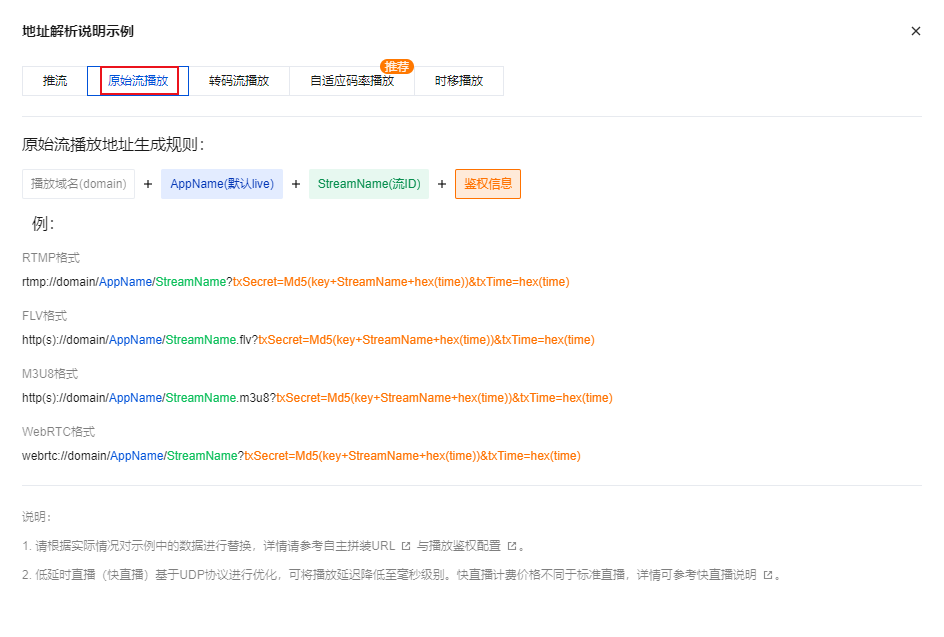Viewport: 944px width, 637px height.
Task: Click the FLV example URL with StreamName.flv
Action: click(x=308, y=340)
